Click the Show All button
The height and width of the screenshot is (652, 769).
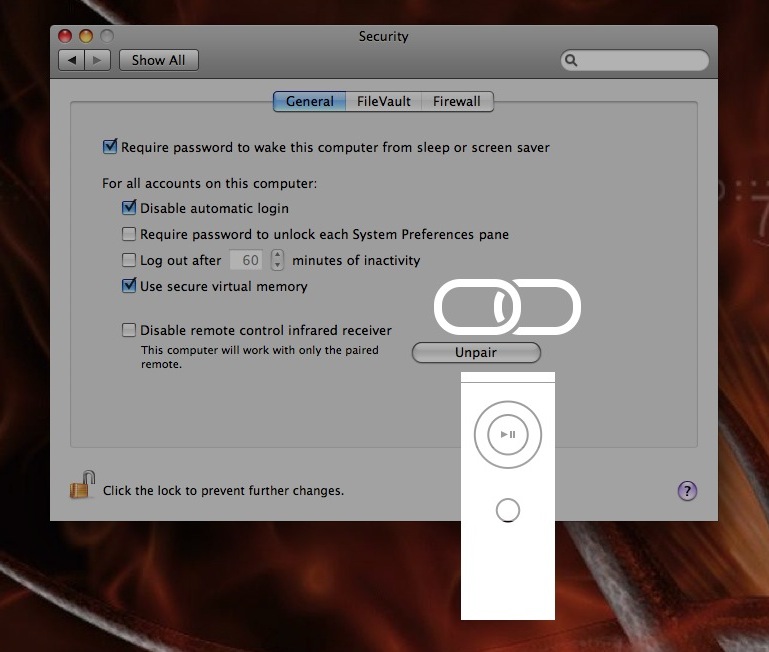click(x=158, y=60)
